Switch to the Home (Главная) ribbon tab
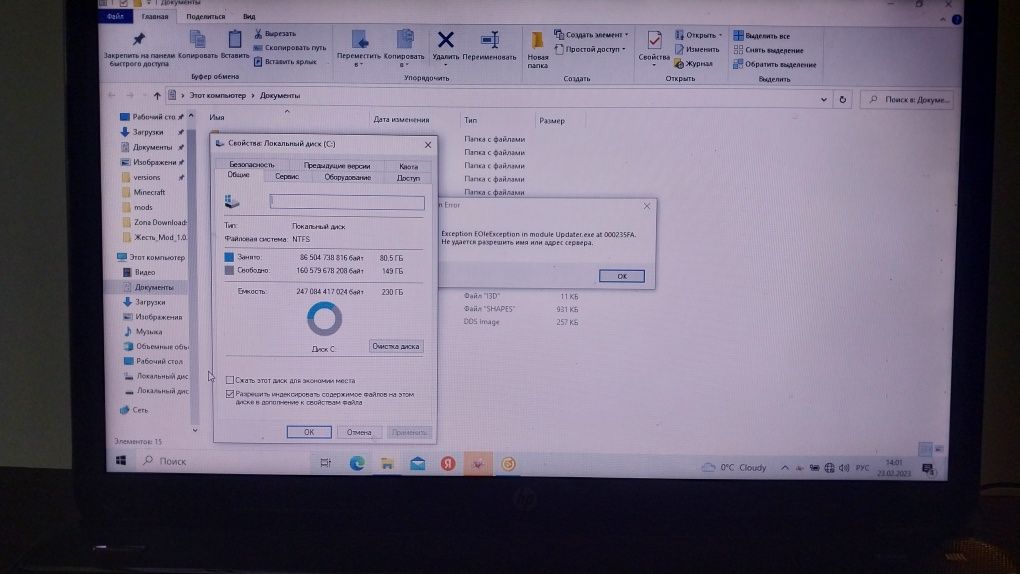The image size is (1020, 574). pos(155,16)
